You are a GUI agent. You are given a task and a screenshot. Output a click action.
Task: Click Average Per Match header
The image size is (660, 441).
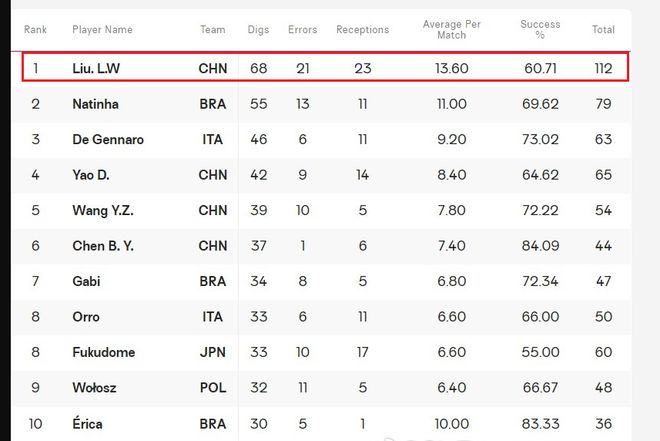pos(451,29)
